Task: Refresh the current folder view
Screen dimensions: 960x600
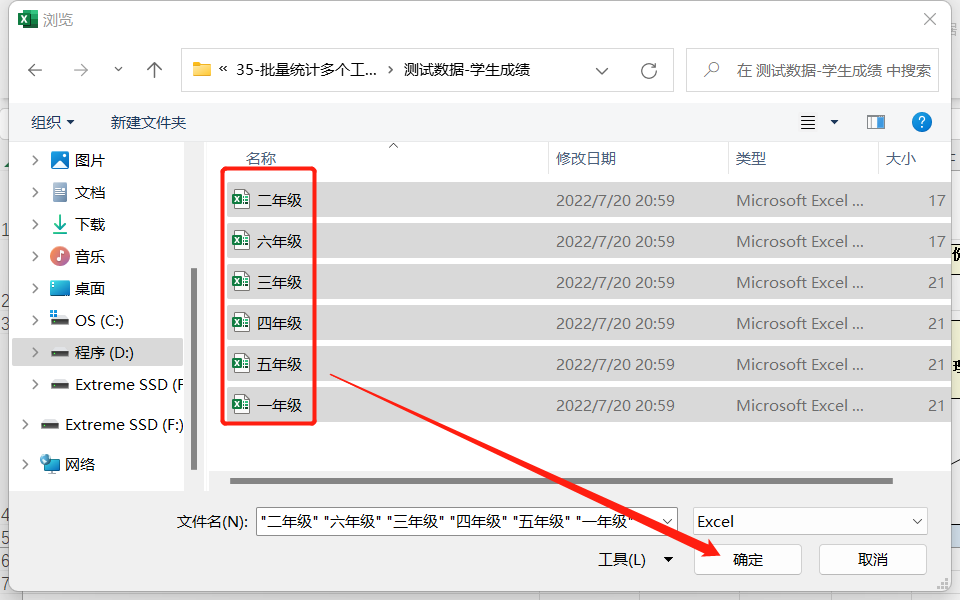Action: pyautogui.click(x=649, y=70)
